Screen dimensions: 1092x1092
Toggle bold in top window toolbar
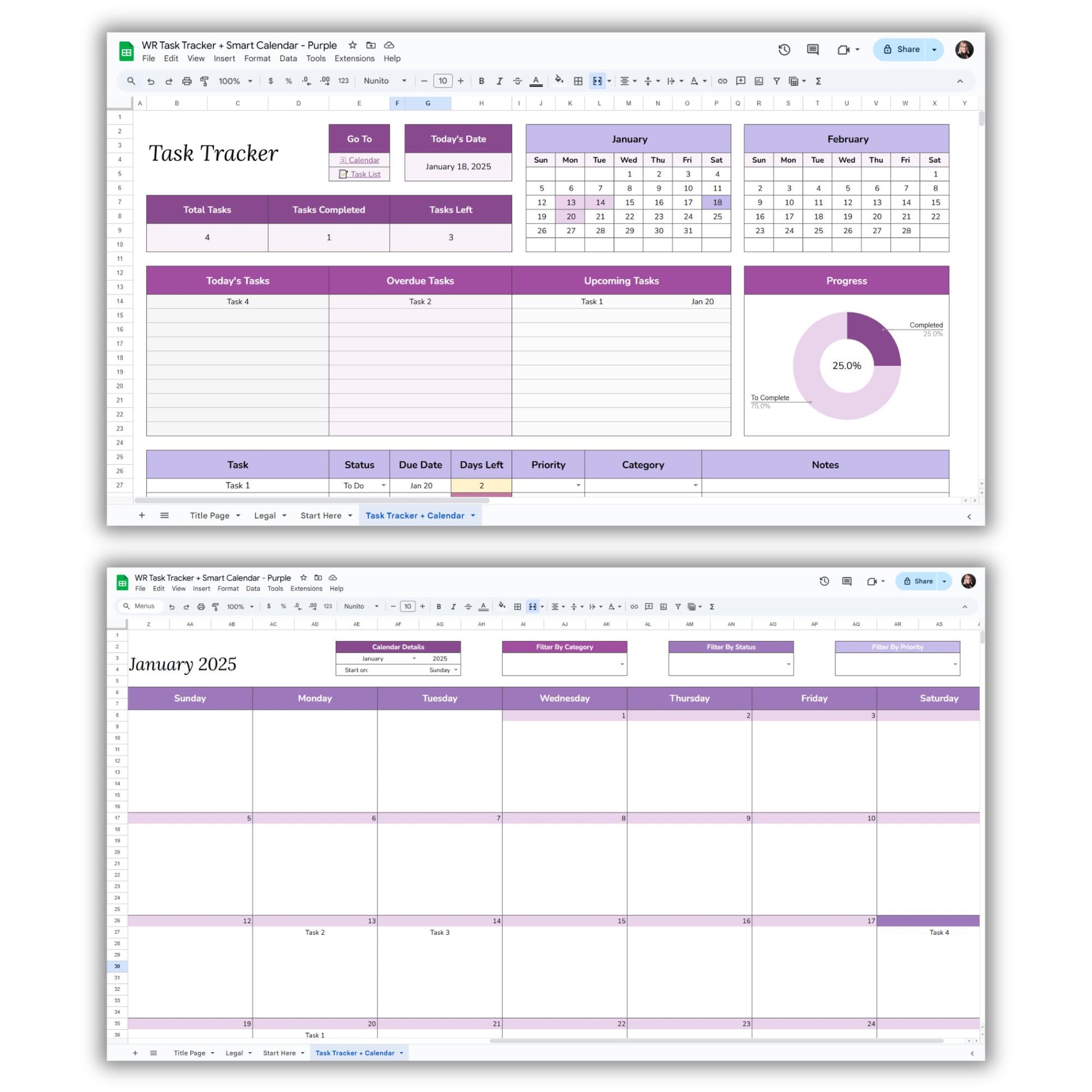tap(481, 81)
